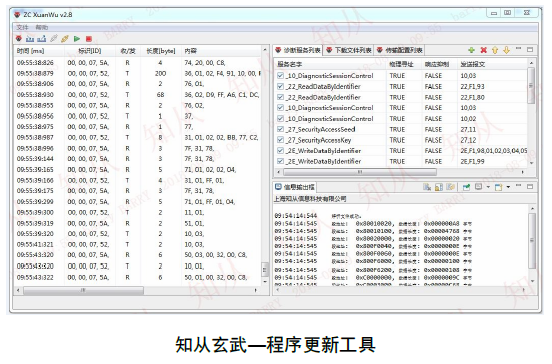Click the clear console icon in the output panel

[x=427, y=187]
